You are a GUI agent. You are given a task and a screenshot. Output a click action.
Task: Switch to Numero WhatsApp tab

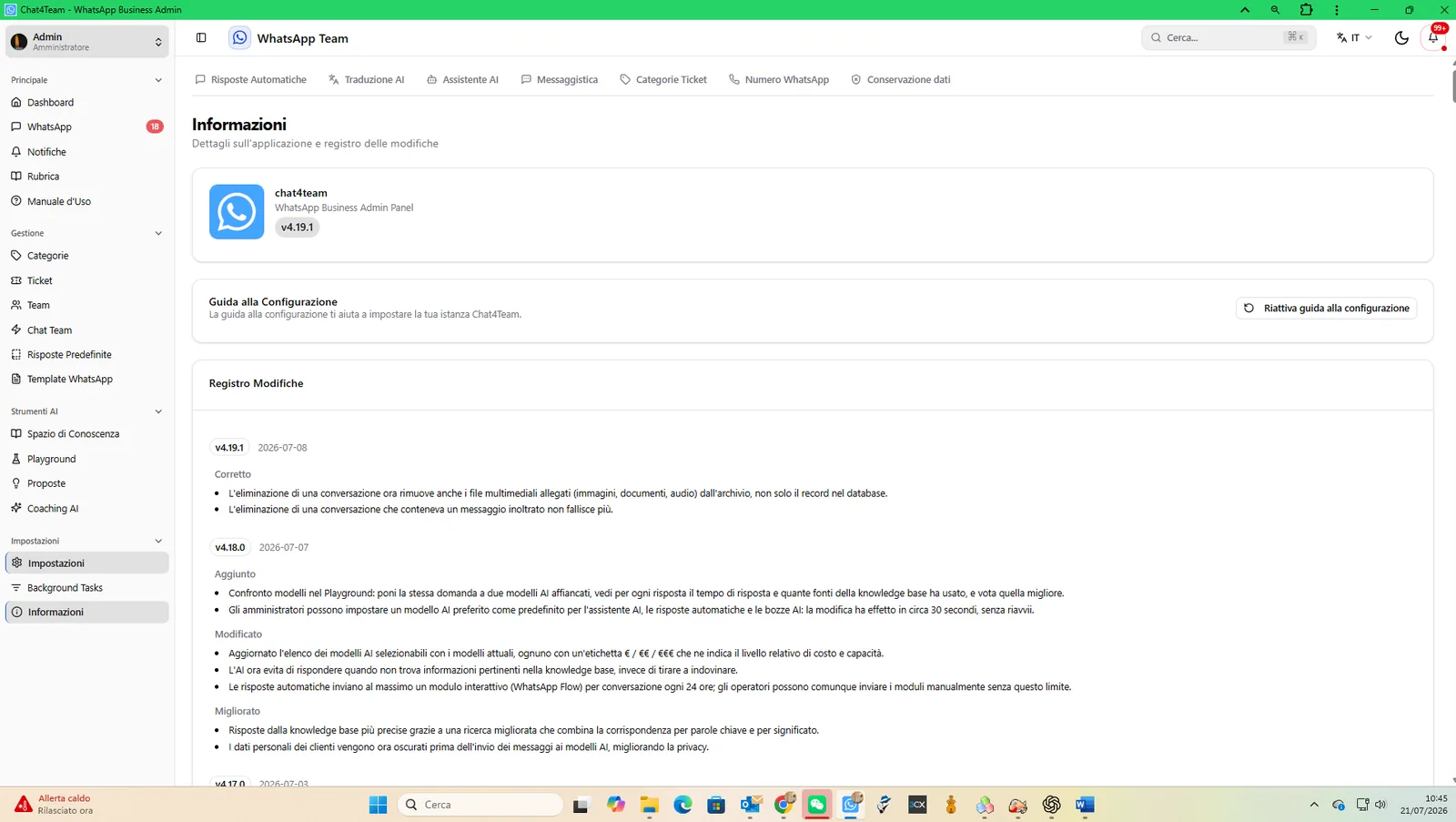779,80
